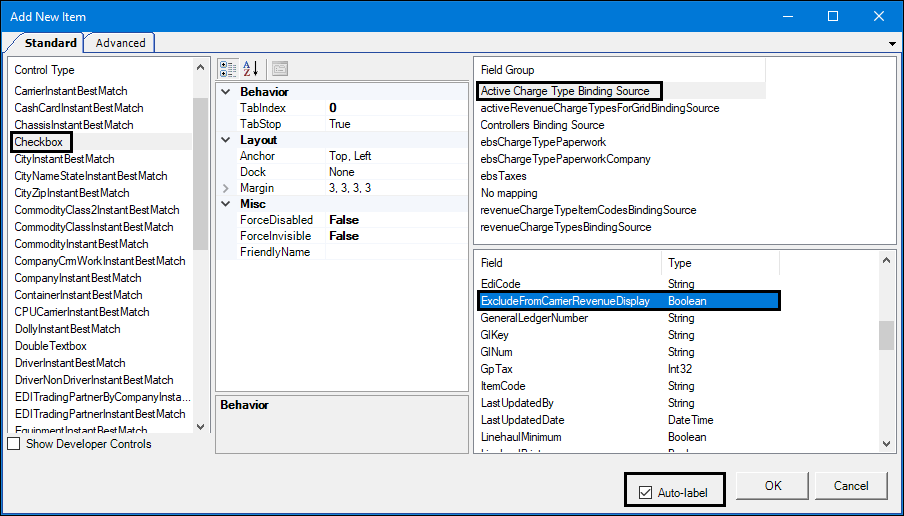Click the Cancel button
Image resolution: width=904 pixels, height=516 pixels.
click(x=851, y=486)
